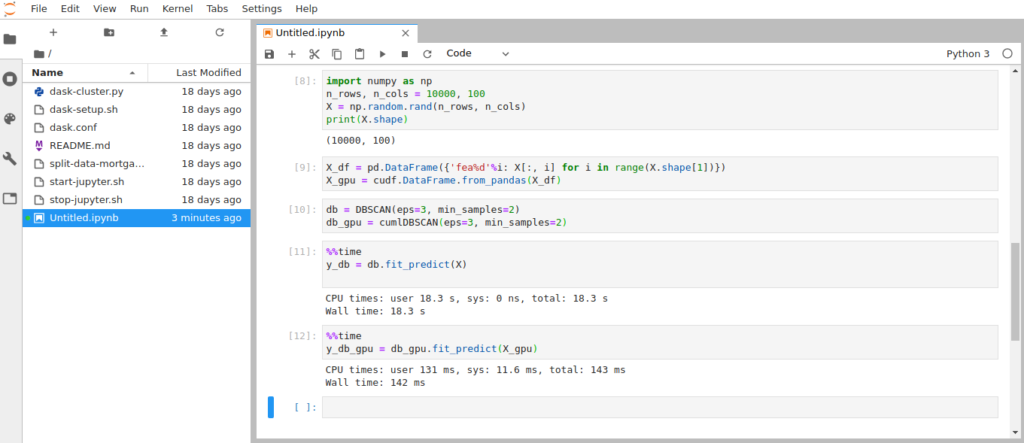Sort files by Last Modified column
Viewport: 1024px width, 443px height.
click(199, 73)
